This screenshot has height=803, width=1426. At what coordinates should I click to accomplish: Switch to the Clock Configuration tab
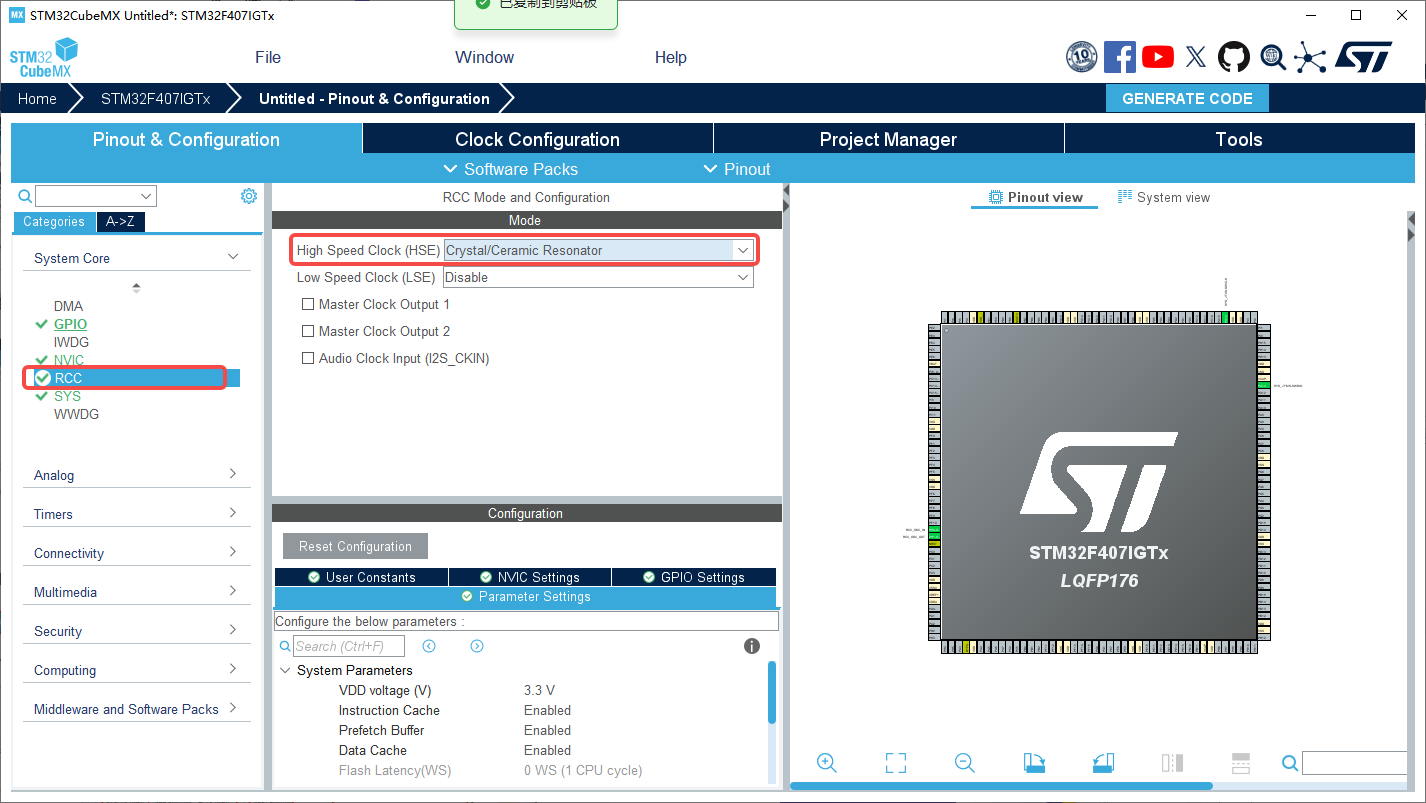pyautogui.click(x=536, y=139)
